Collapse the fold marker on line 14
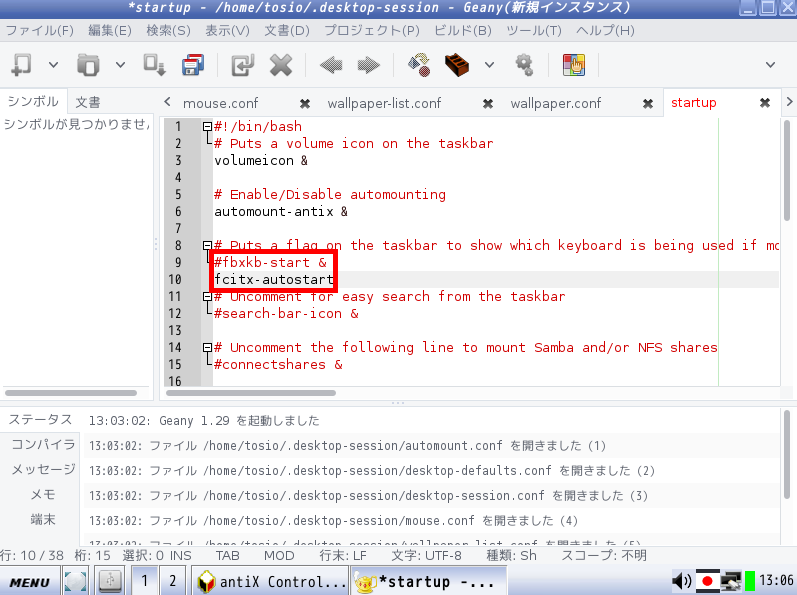Image resolution: width=797 pixels, height=595 pixels. [x=207, y=348]
